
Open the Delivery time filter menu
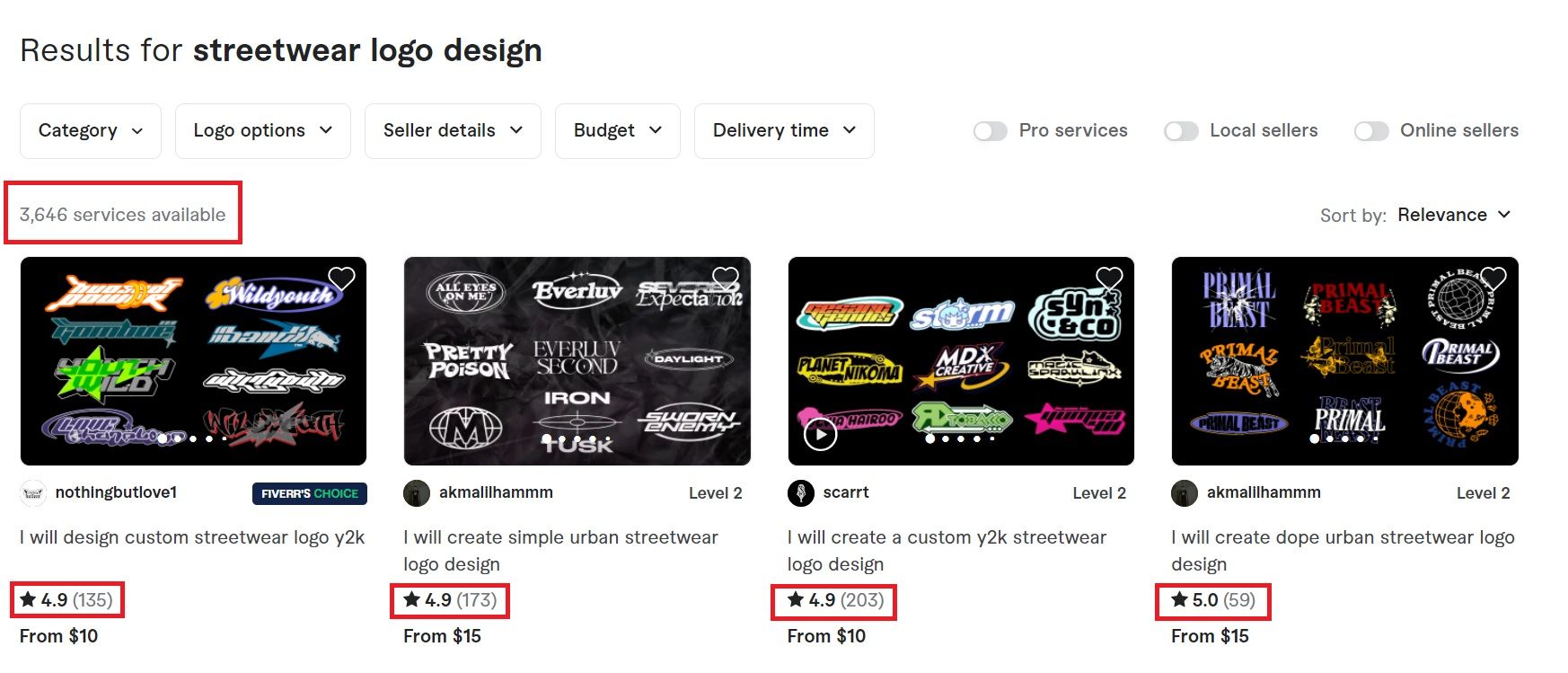pos(784,131)
